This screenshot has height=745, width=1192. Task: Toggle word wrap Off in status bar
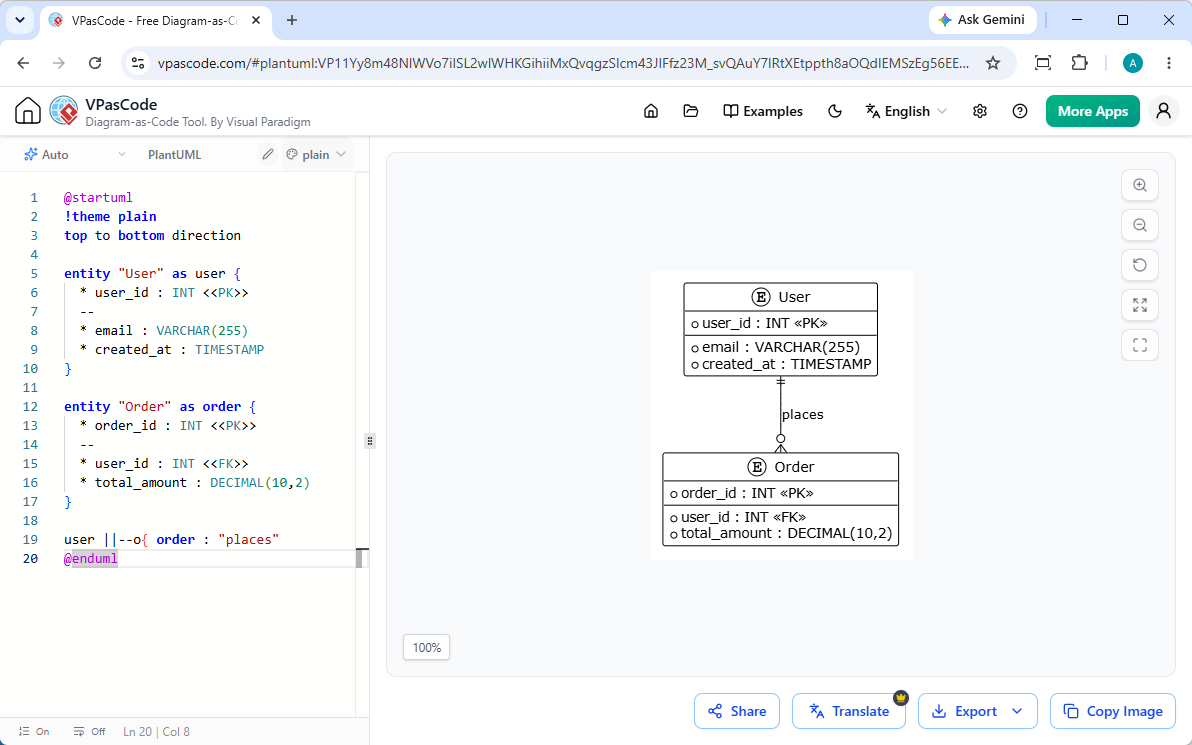point(90,731)
